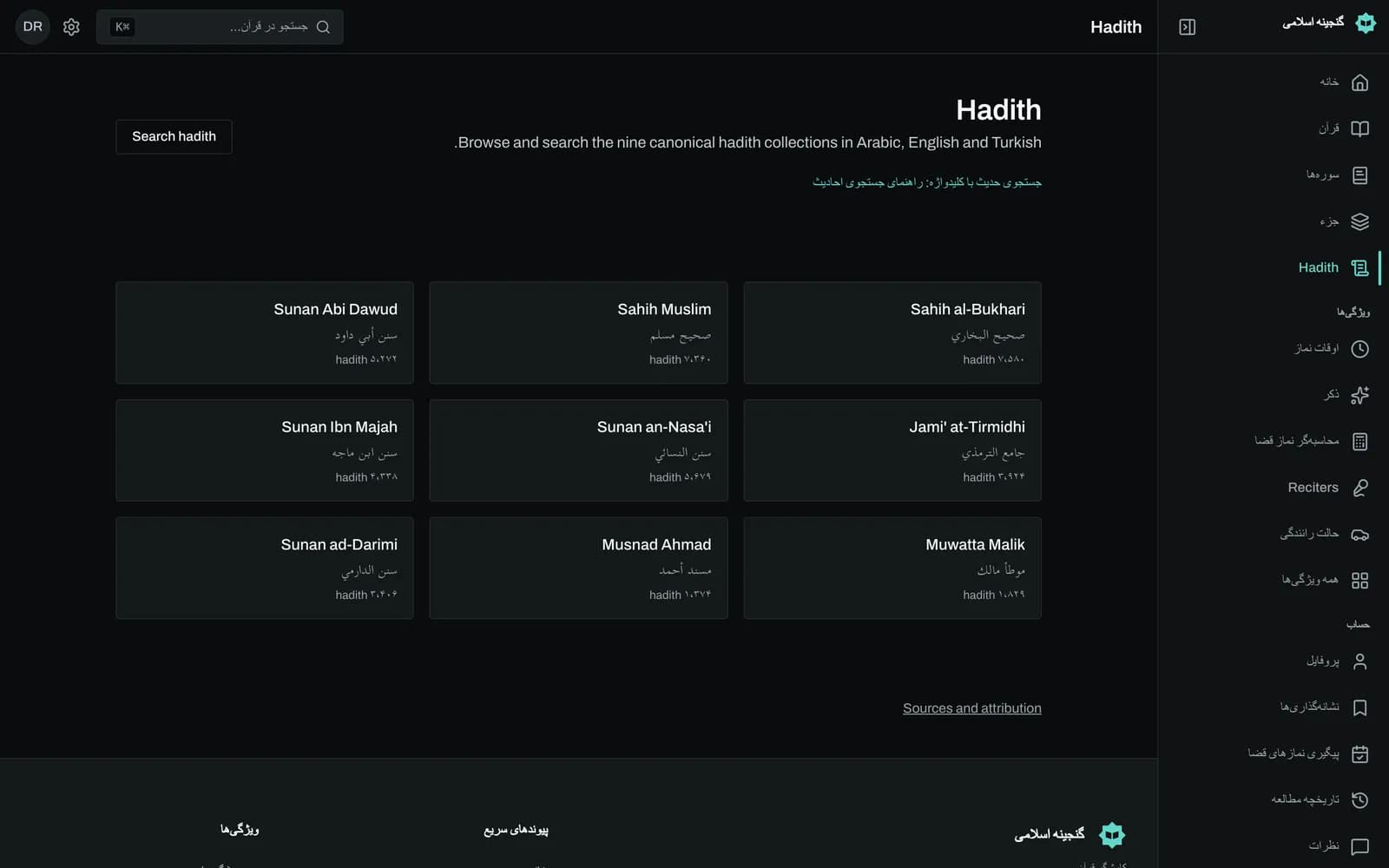Open missed prayers tracker calendar icon
The height and width of the screenshot is (868, 1389).
tap(1359, 754)
